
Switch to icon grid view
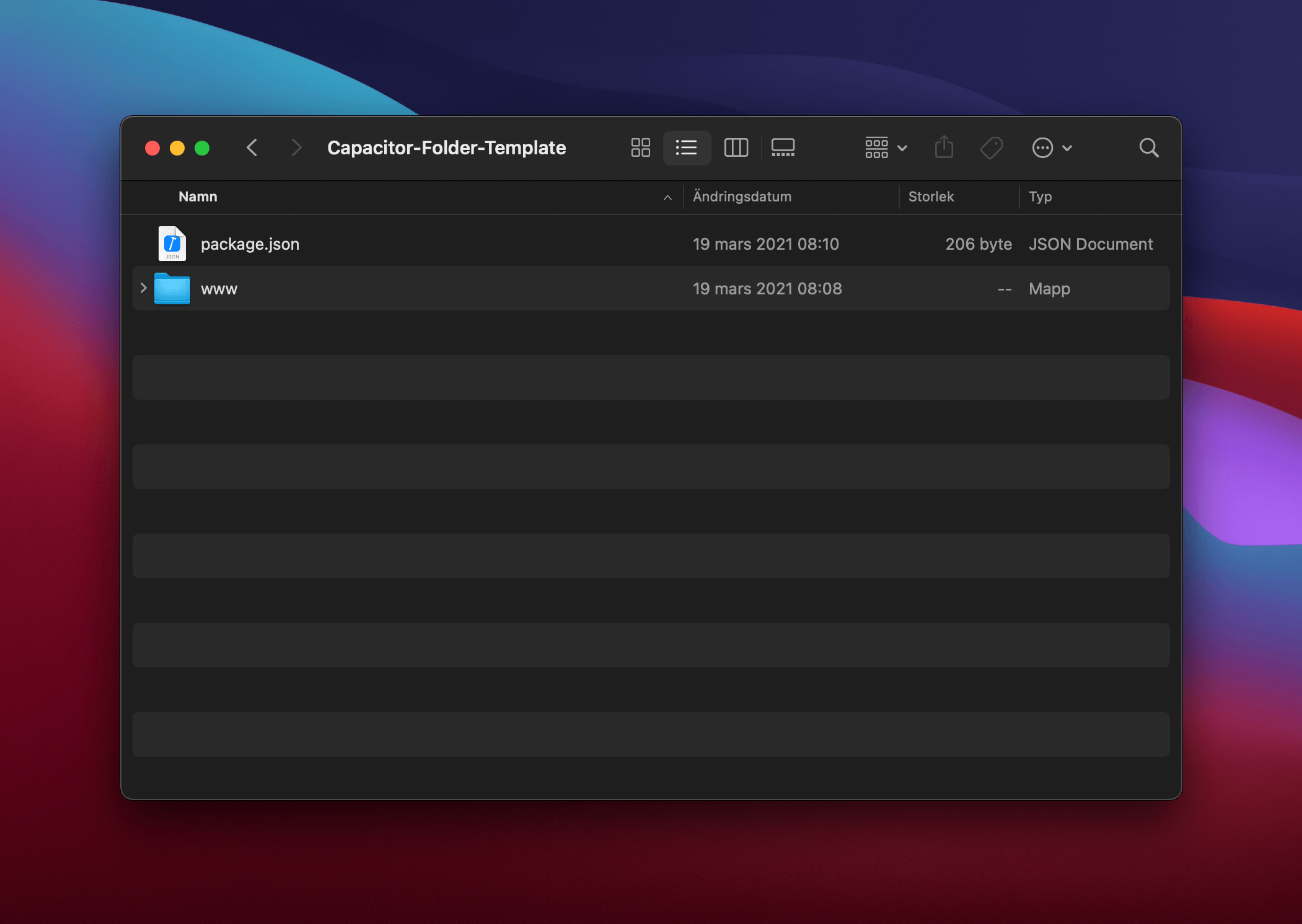pos(640,147)
